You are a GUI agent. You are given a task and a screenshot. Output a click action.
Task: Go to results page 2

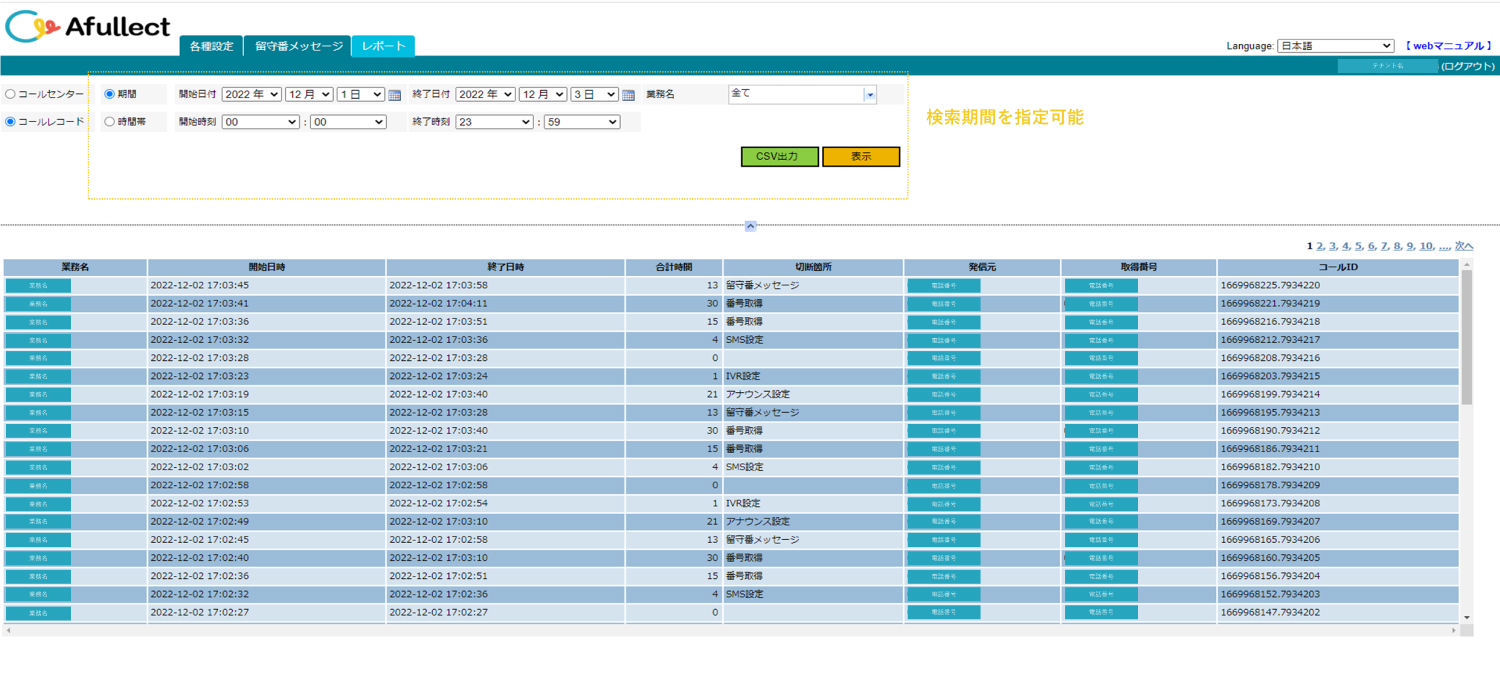(x=1320, y=246)
